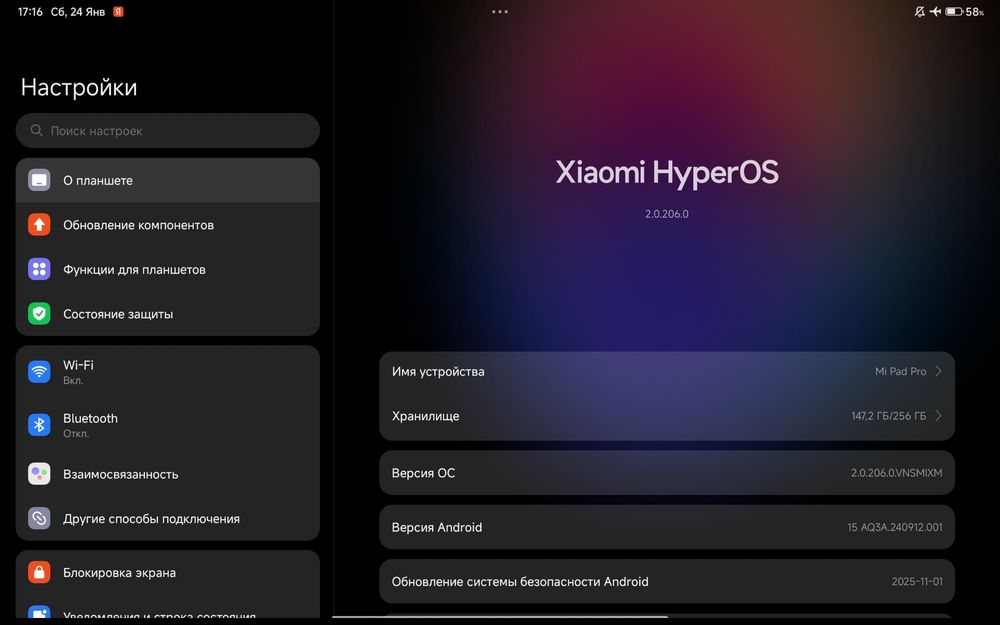Screen dimensions: 1000x625
Task: Open the three-dot menu at top
Action: pos(500,11)
